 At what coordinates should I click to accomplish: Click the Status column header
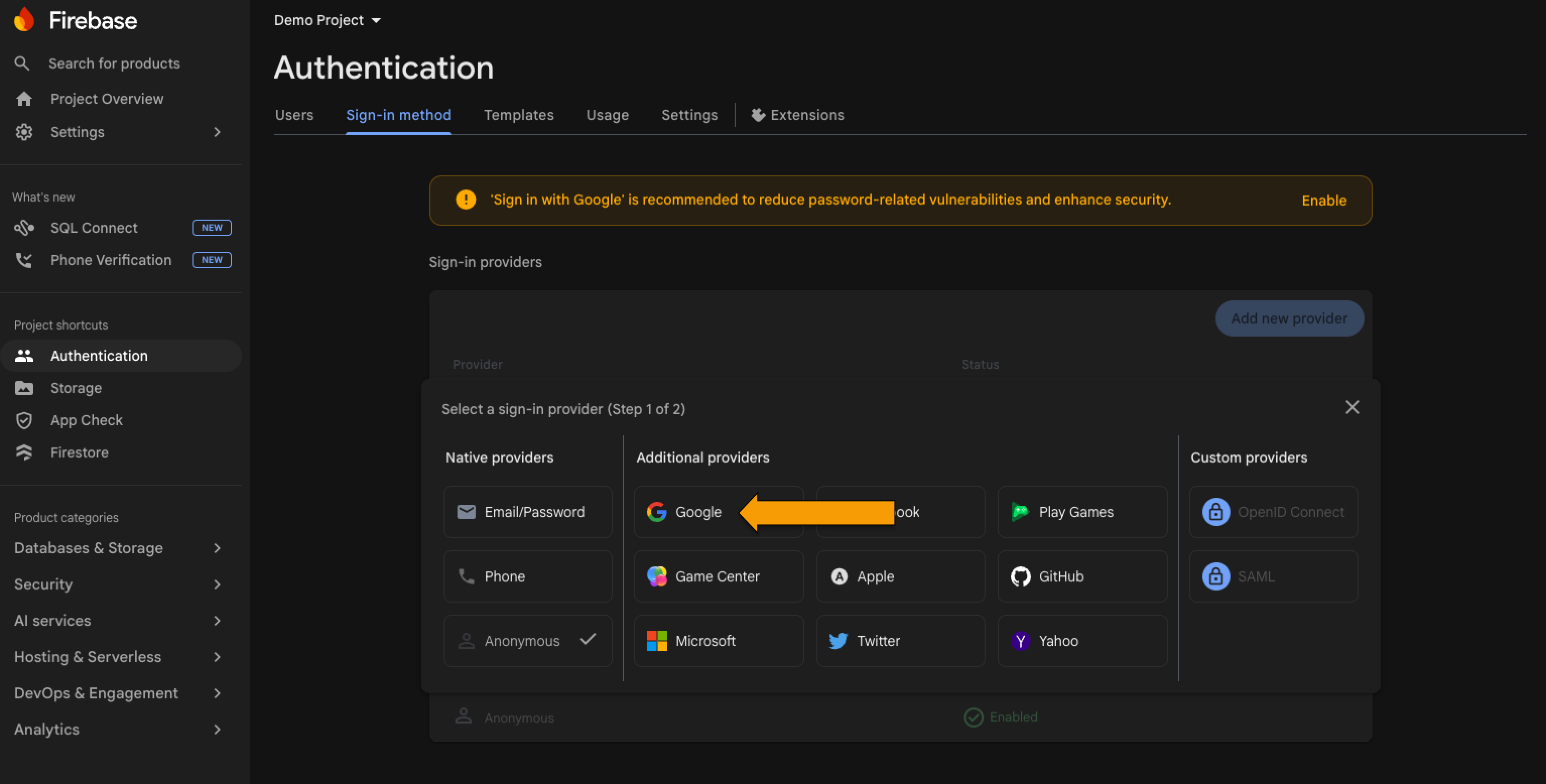[x=980, y=364]
